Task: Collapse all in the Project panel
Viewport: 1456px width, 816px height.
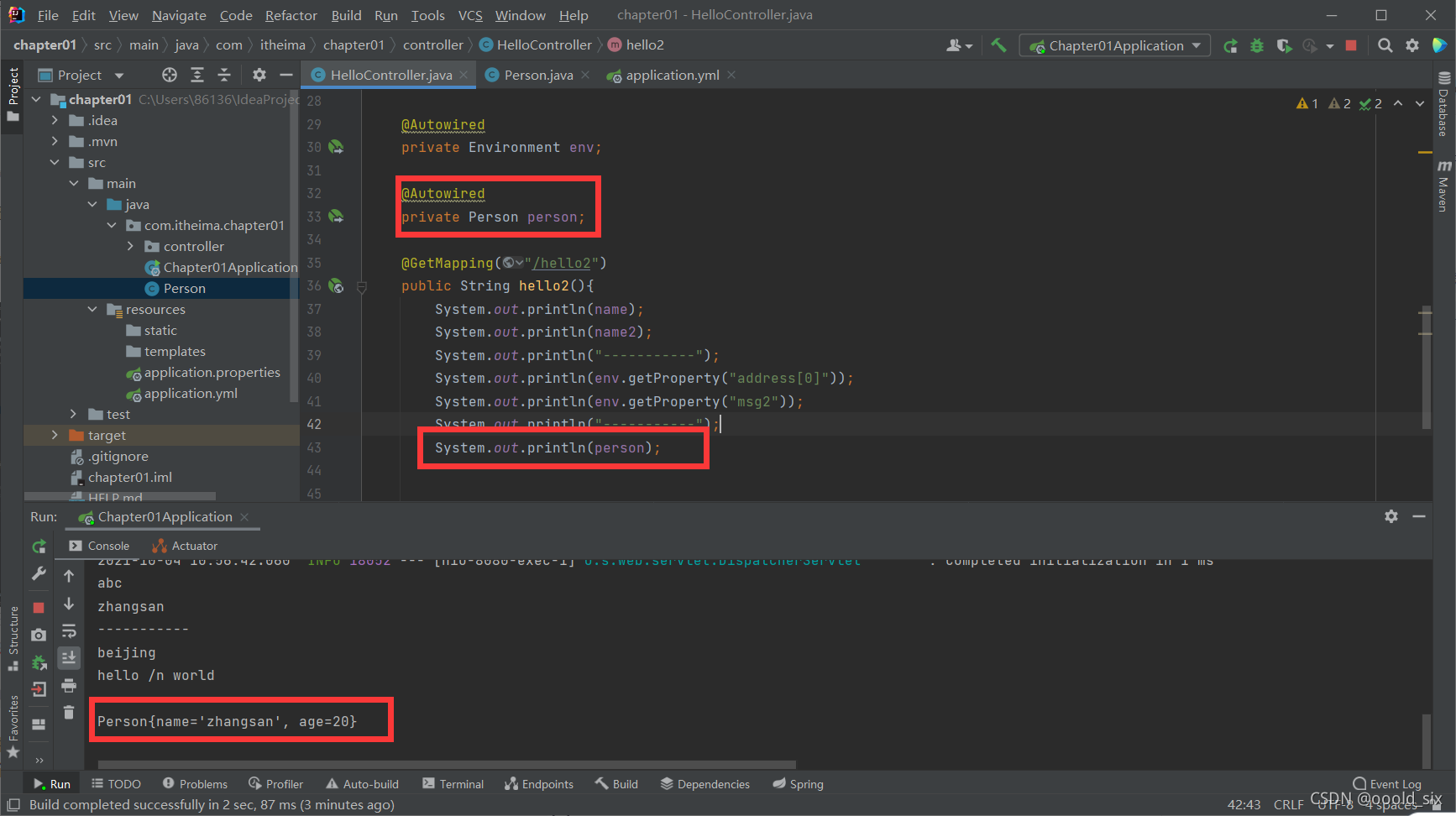Action: coord(224,75)
